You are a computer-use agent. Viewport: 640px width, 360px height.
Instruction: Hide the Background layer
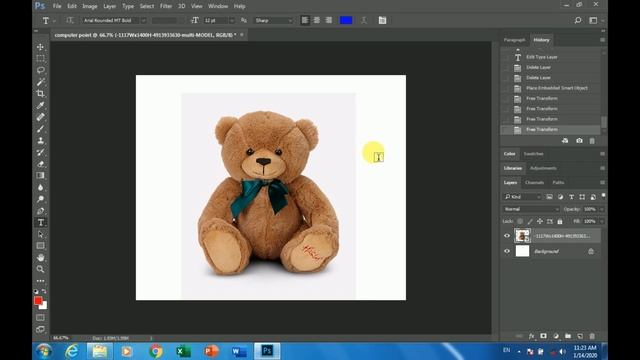click(507, 251)
